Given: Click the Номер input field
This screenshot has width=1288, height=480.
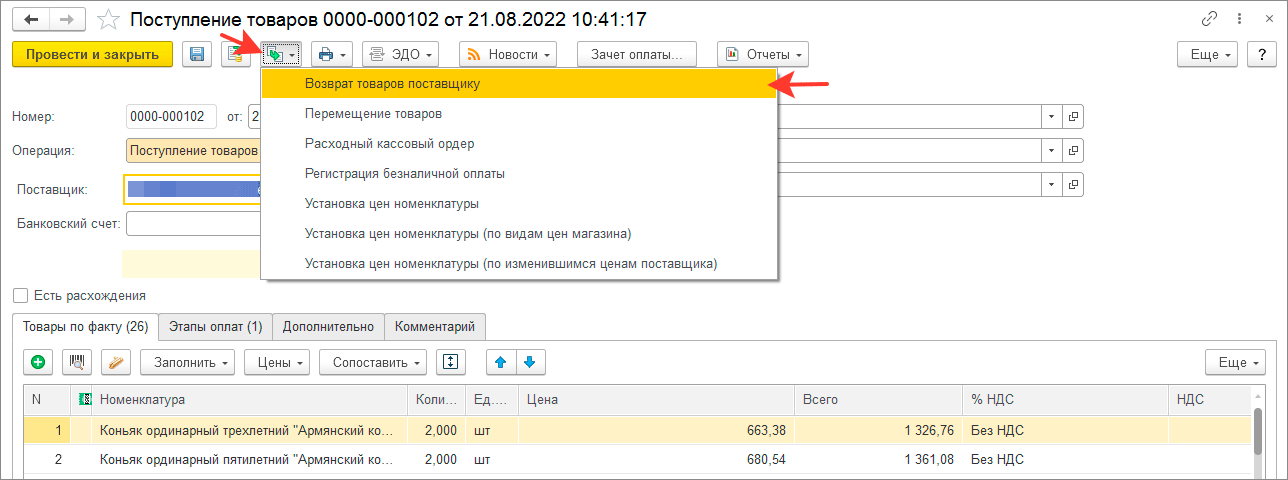Looking at the screenshot, I should tap(171, 117).
